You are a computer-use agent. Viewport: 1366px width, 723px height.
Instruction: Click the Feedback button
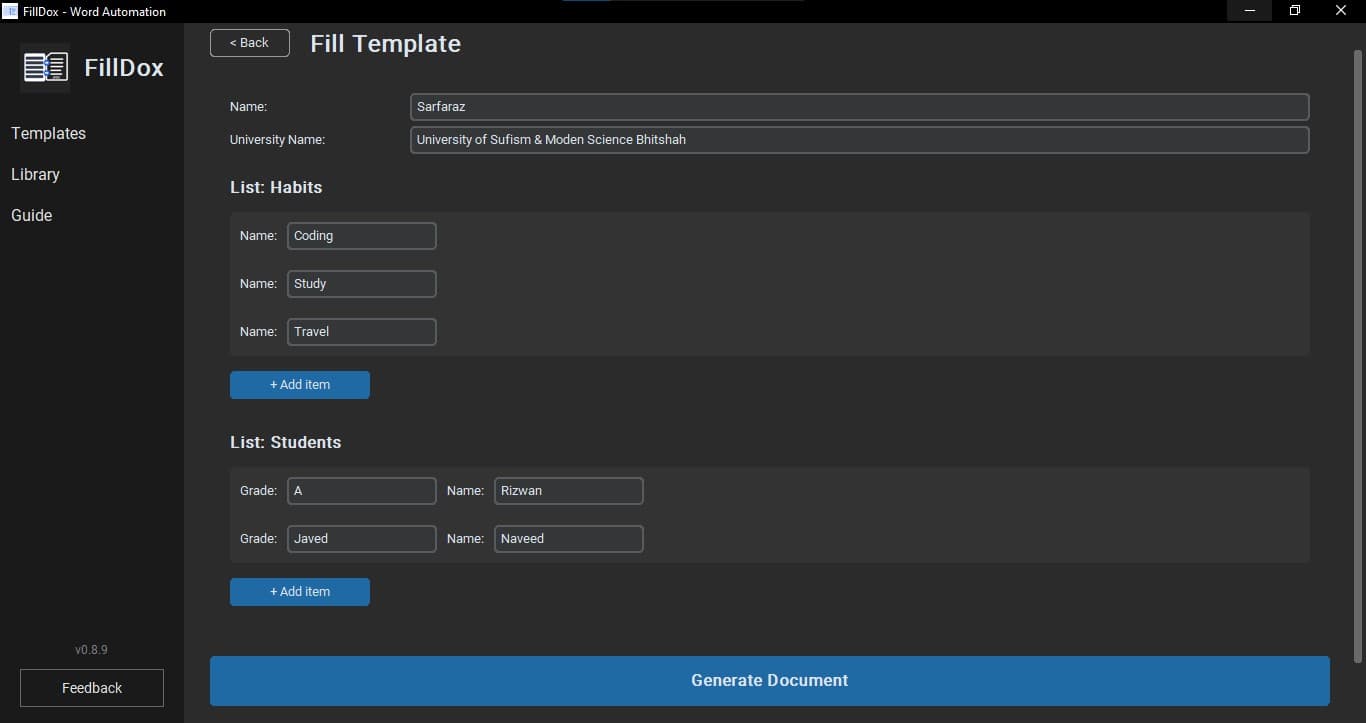[x=92, y=688]
